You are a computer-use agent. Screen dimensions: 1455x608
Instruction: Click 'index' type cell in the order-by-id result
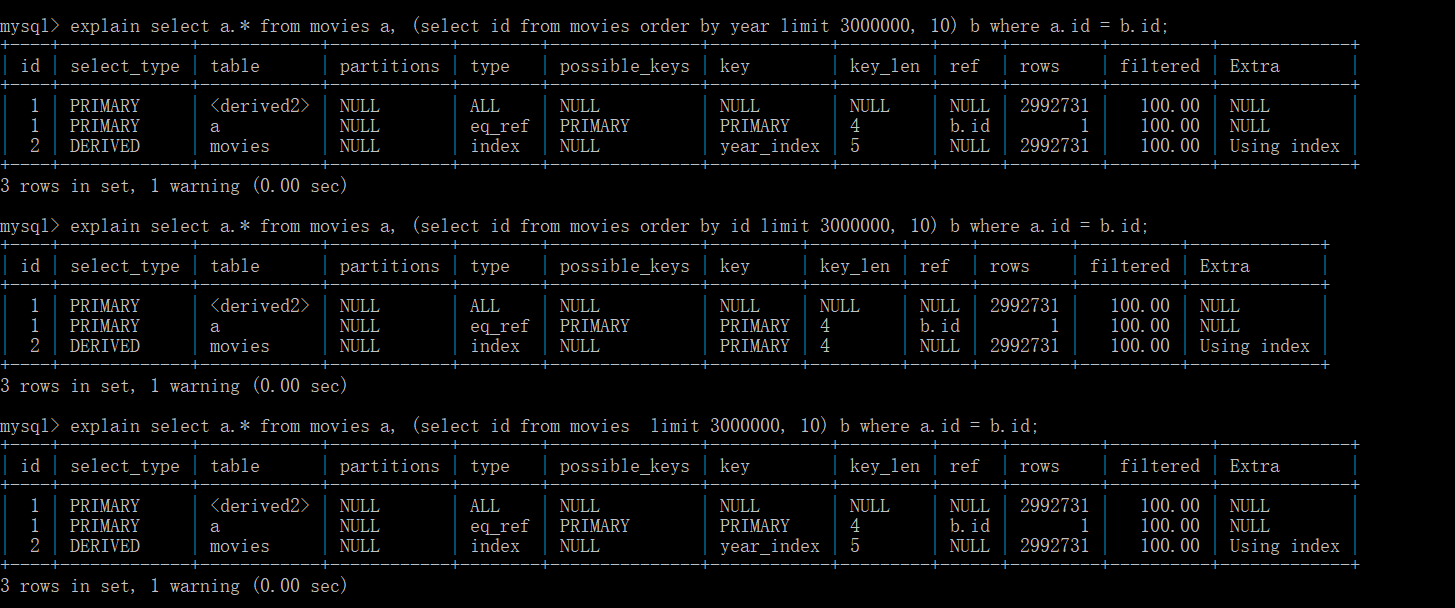click(495, 346)
